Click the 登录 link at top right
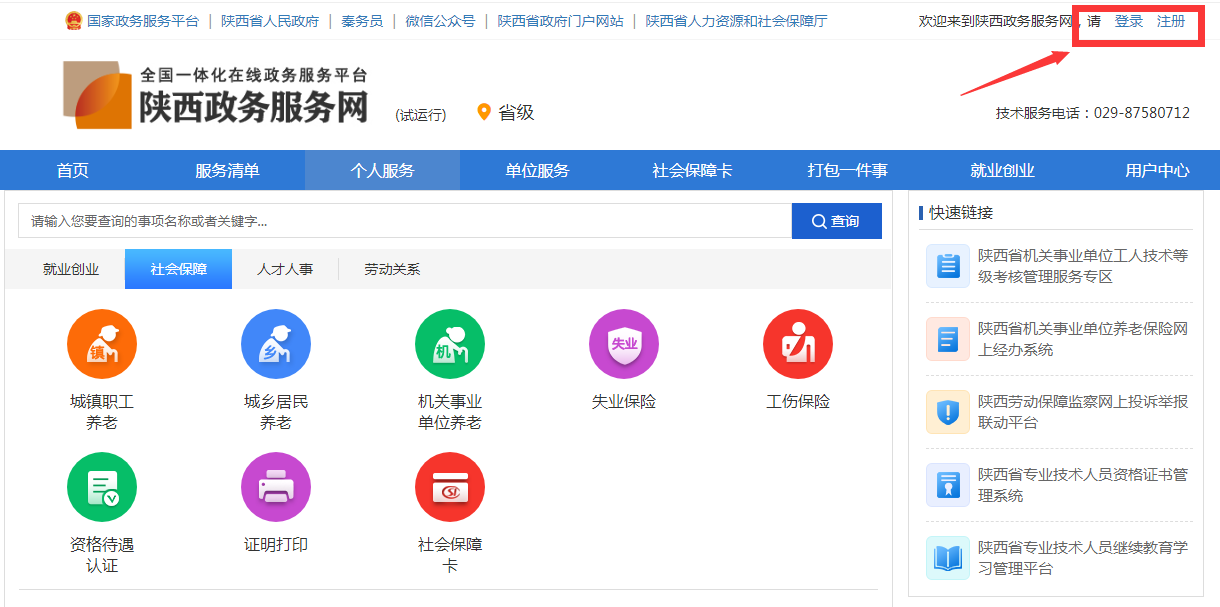The image size is (1220, 607). pyautogui.click(x=1129, y=19)
